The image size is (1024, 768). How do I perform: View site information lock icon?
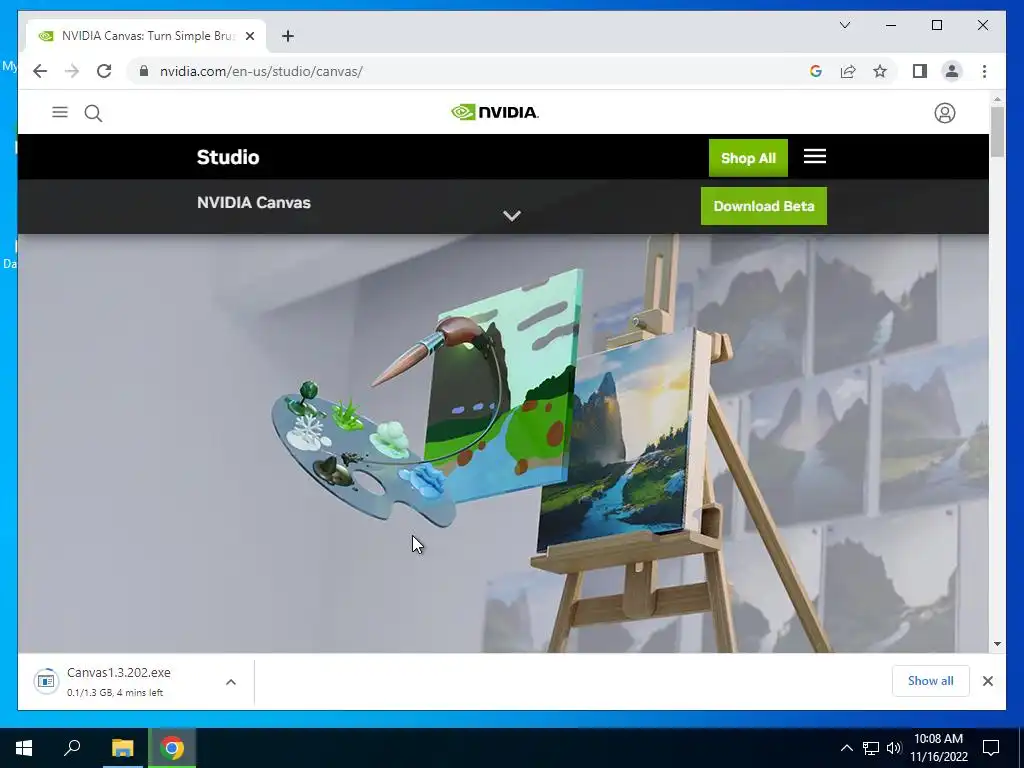coord(144,71)
